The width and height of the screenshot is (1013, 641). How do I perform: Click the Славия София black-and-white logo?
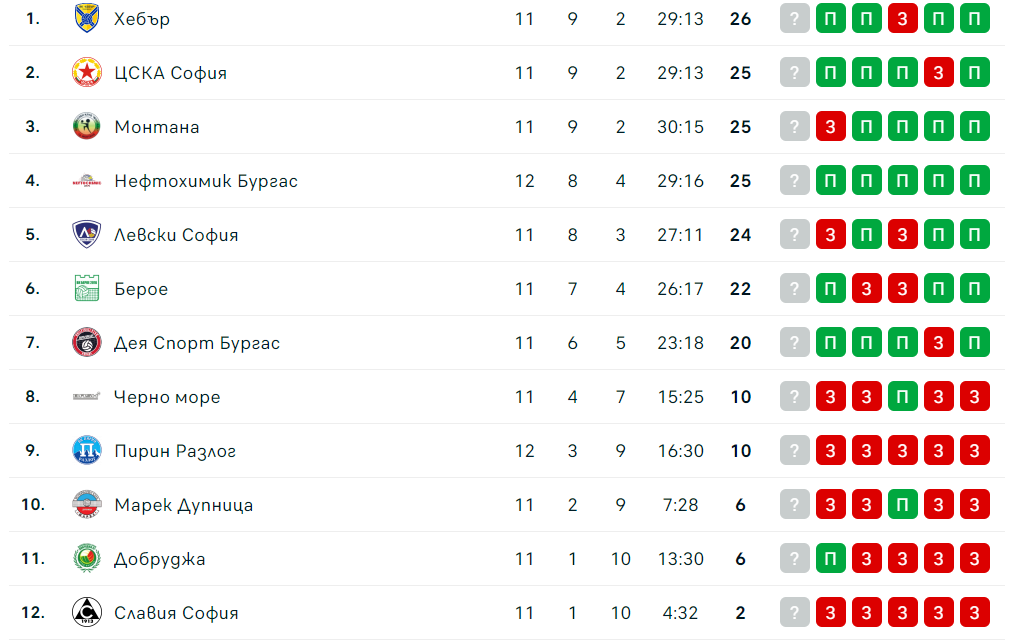pyautogui.click(x=87, y=613)
